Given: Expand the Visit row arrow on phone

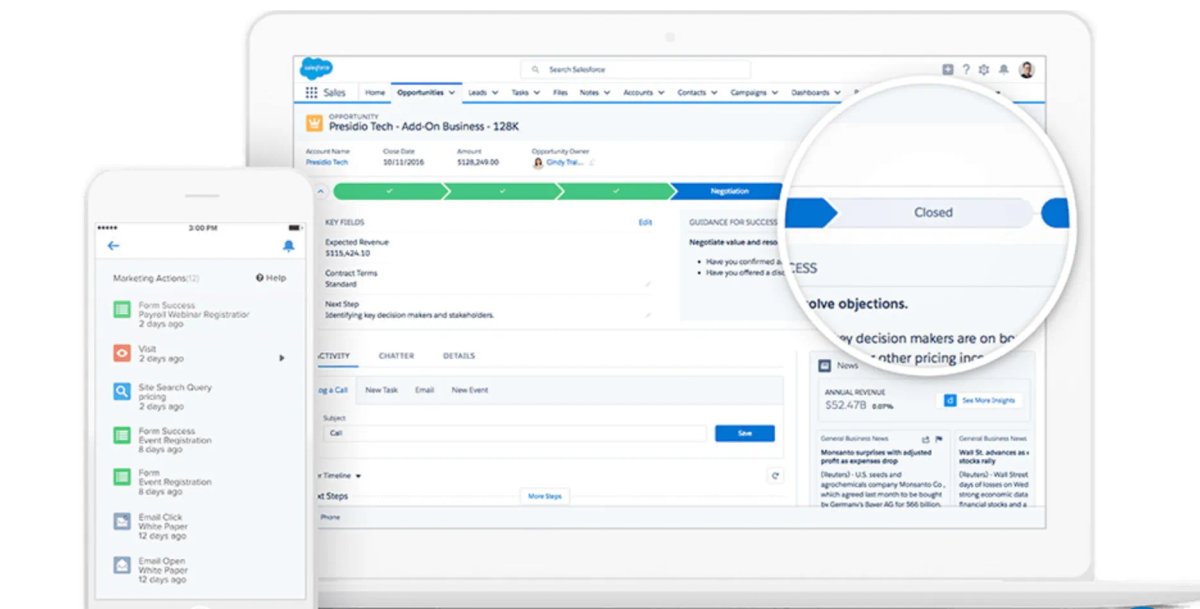Looking at the screenshot, I should point(281,357).
